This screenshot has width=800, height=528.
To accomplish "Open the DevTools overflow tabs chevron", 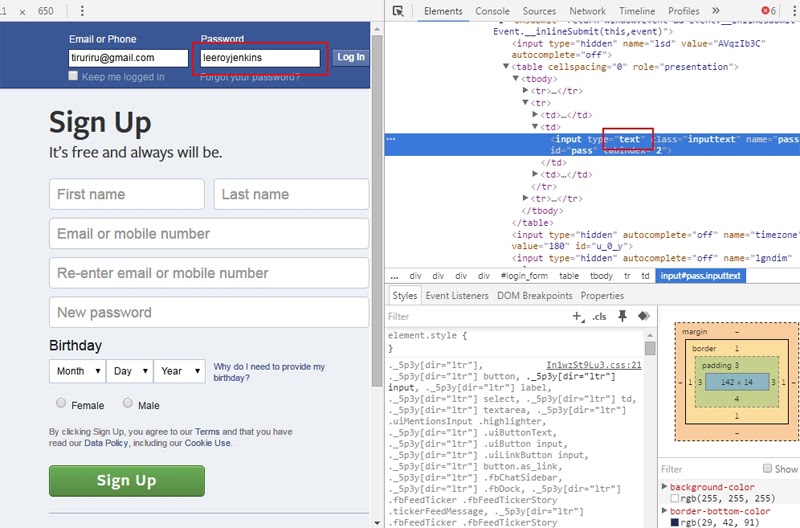I will click(716, 11).
